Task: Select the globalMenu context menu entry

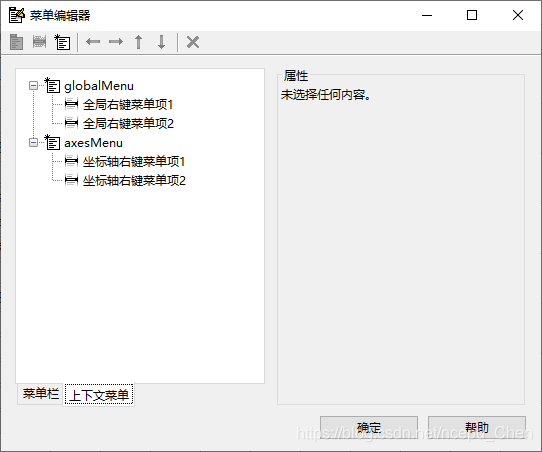Action: (99, 86)
